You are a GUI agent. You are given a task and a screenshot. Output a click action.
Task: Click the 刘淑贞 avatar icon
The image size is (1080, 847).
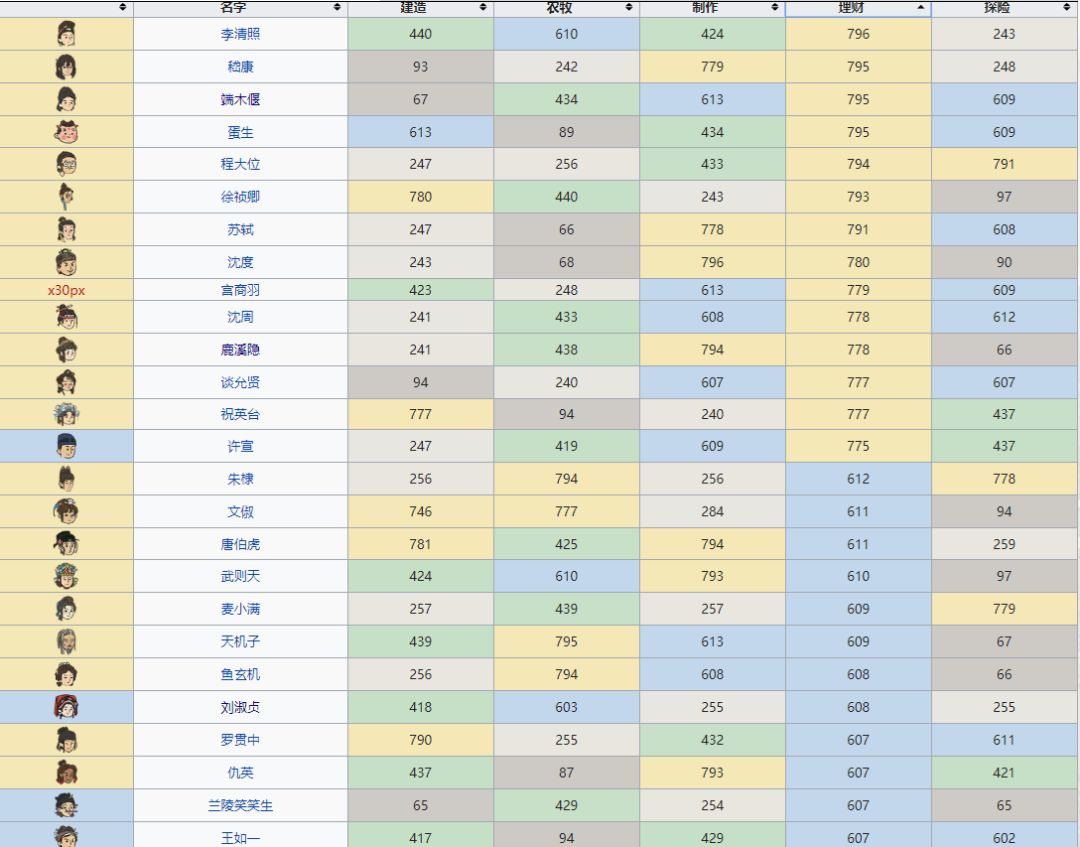pos(67,707)
